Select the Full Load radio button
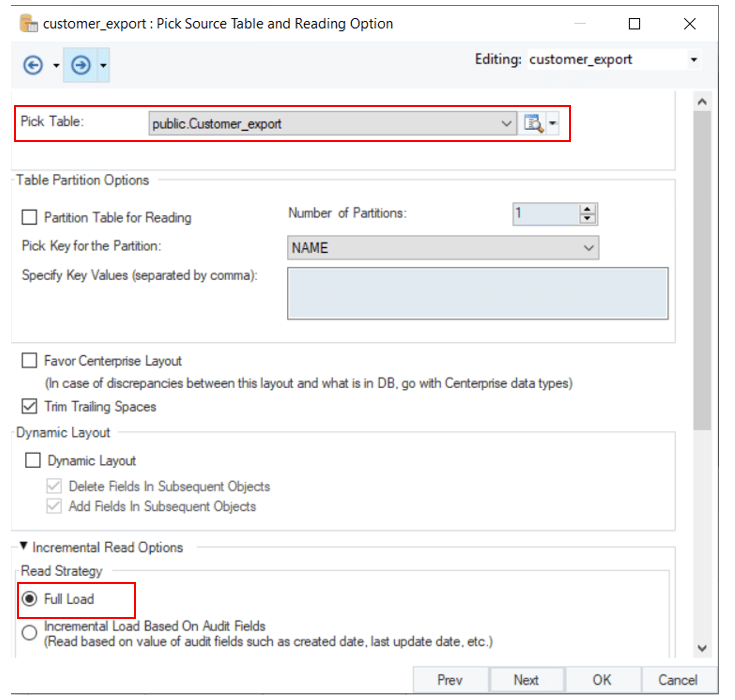 [30, 599]
